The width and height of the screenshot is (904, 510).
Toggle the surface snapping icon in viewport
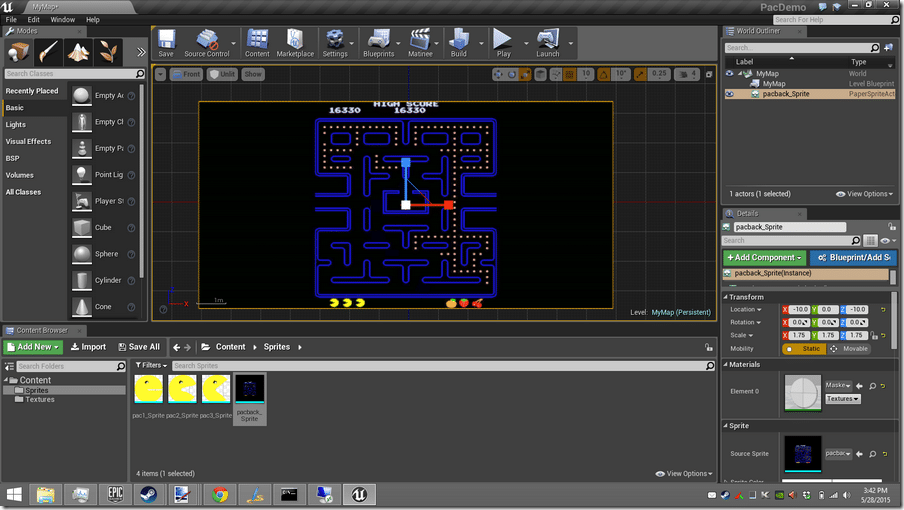coord(556,74)
